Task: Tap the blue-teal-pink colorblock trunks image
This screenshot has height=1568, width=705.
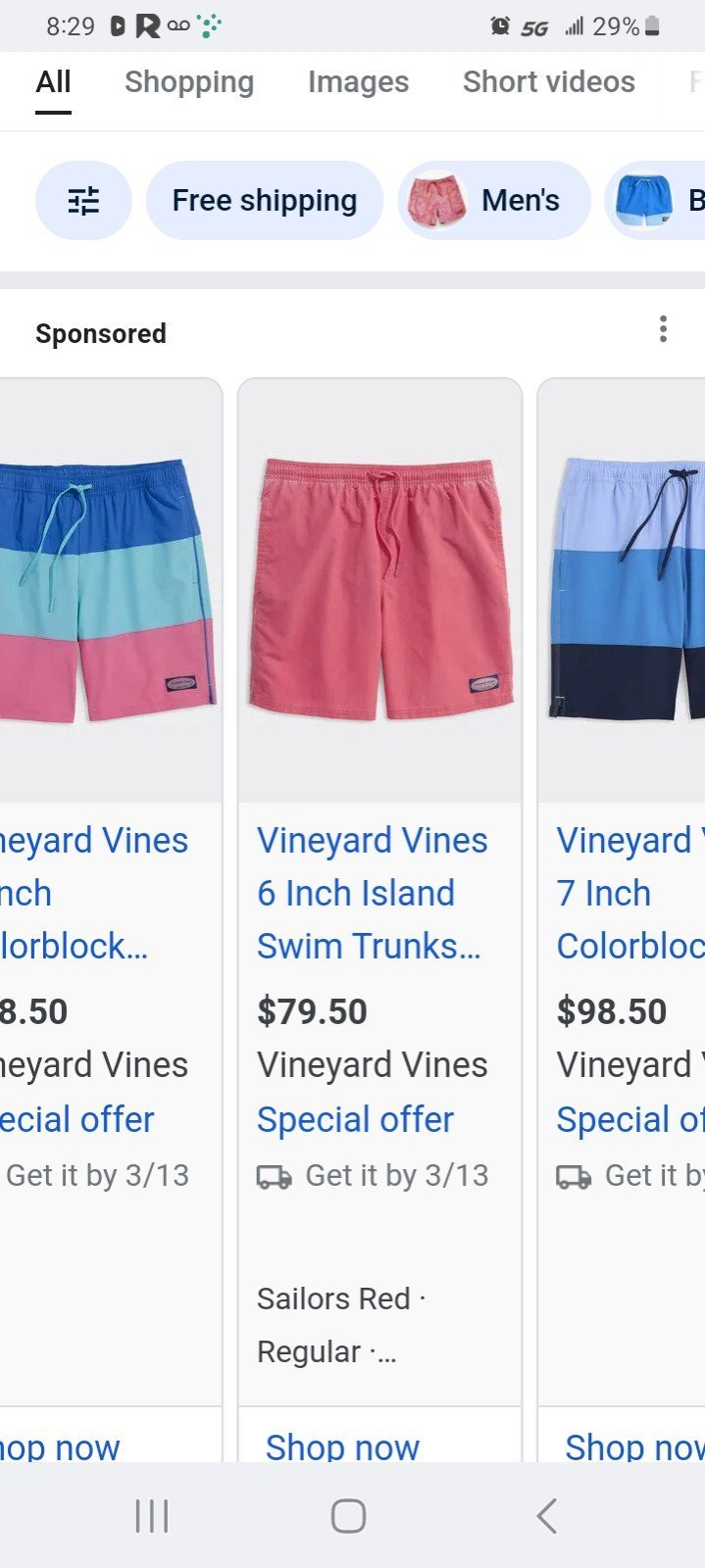Action: [110, 591]
